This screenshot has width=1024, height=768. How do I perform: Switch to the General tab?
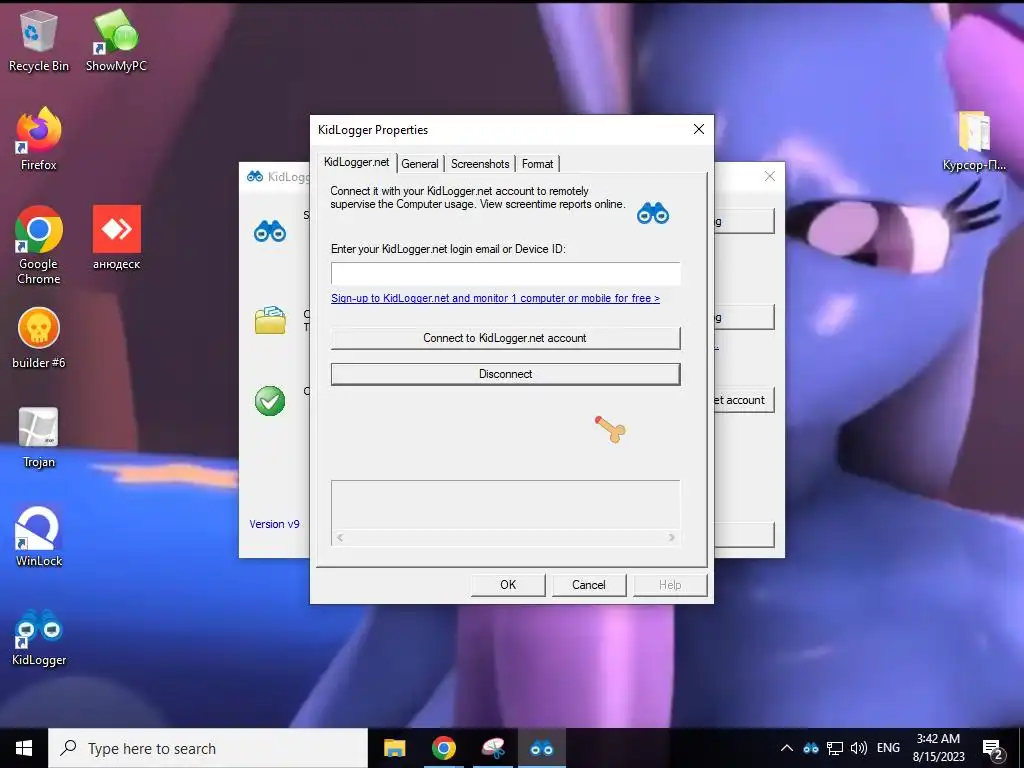click(x=420, y=164)
